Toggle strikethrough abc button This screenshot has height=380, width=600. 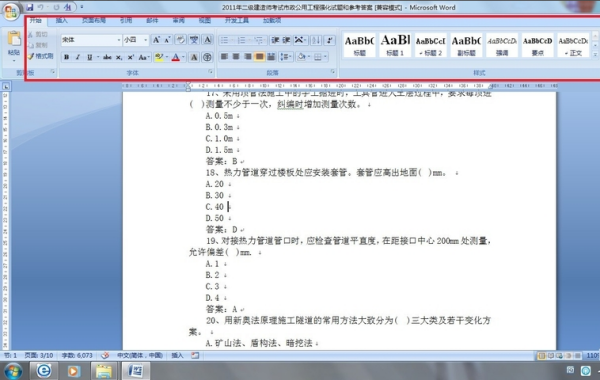point(107,57)
